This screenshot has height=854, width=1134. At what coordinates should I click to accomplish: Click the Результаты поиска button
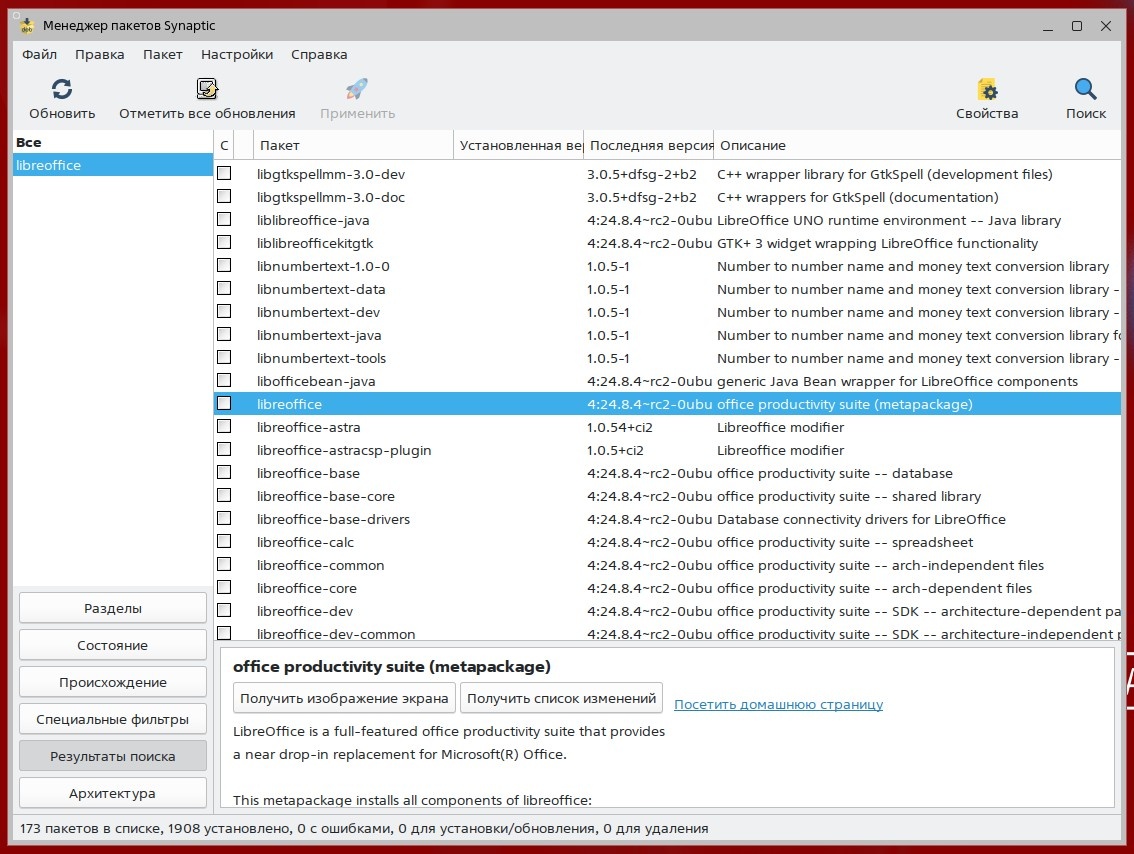[x=113, y=756]
